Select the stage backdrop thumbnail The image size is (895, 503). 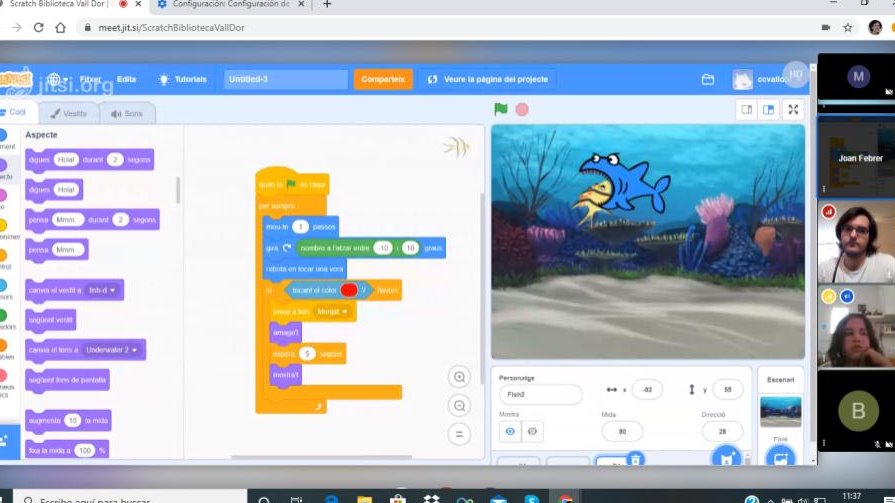click(780, 411)
